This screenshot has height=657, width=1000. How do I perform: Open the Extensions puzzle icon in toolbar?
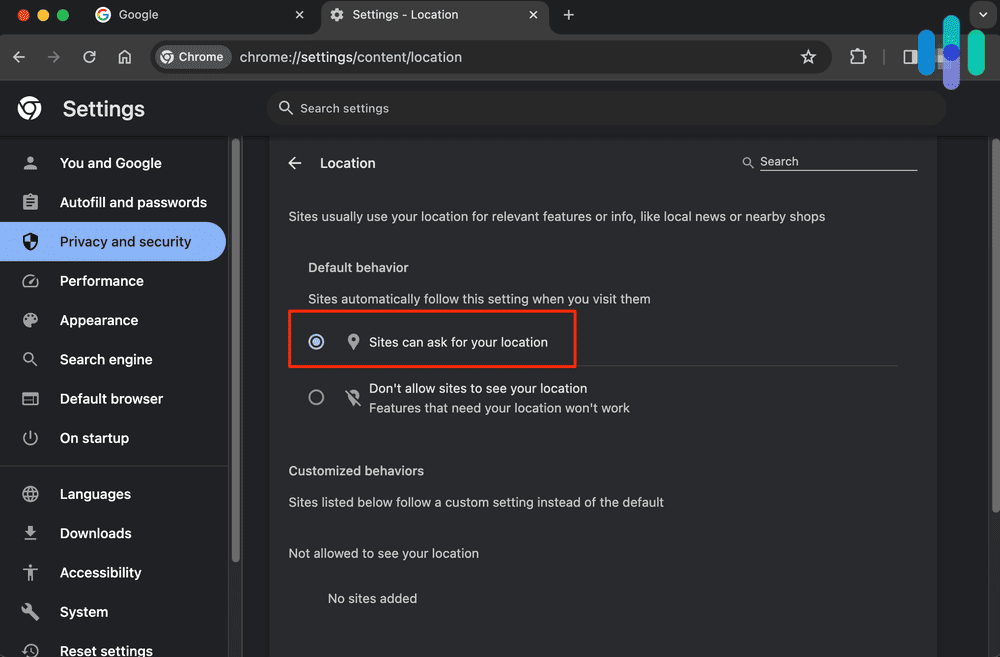pyautogui.click(x=858, y=57)
